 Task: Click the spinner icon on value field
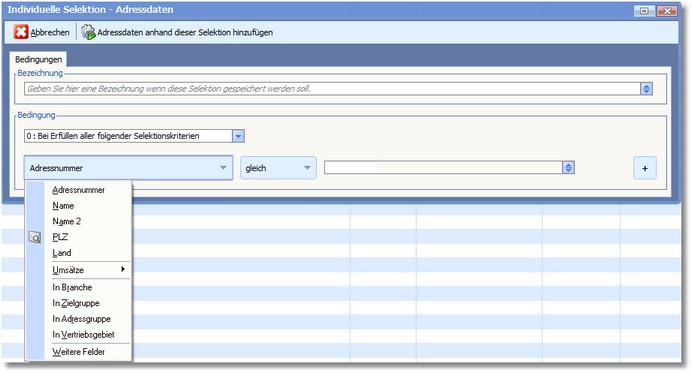[568, 168]
